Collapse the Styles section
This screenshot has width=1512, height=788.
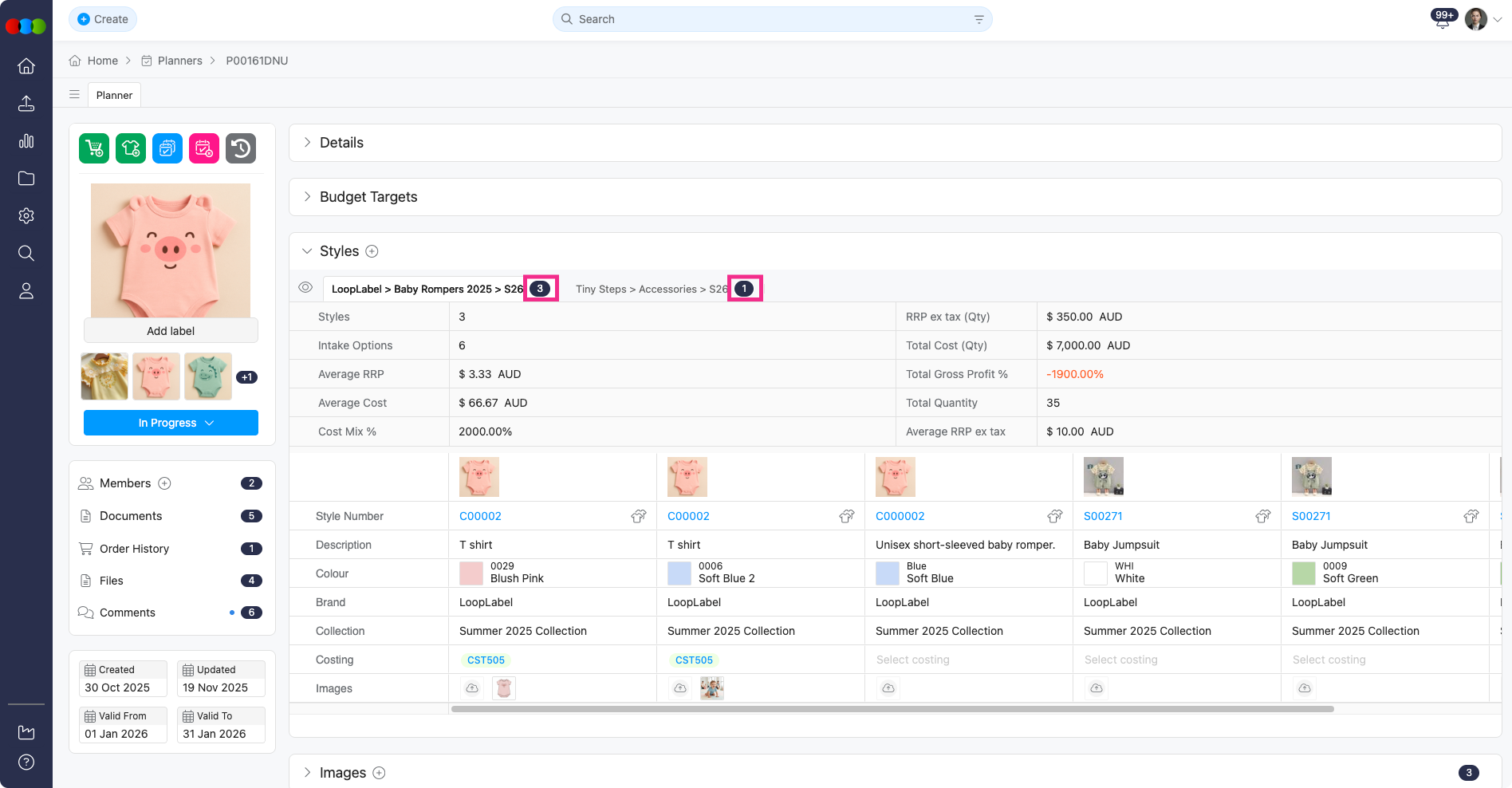(x=307, y=251)
